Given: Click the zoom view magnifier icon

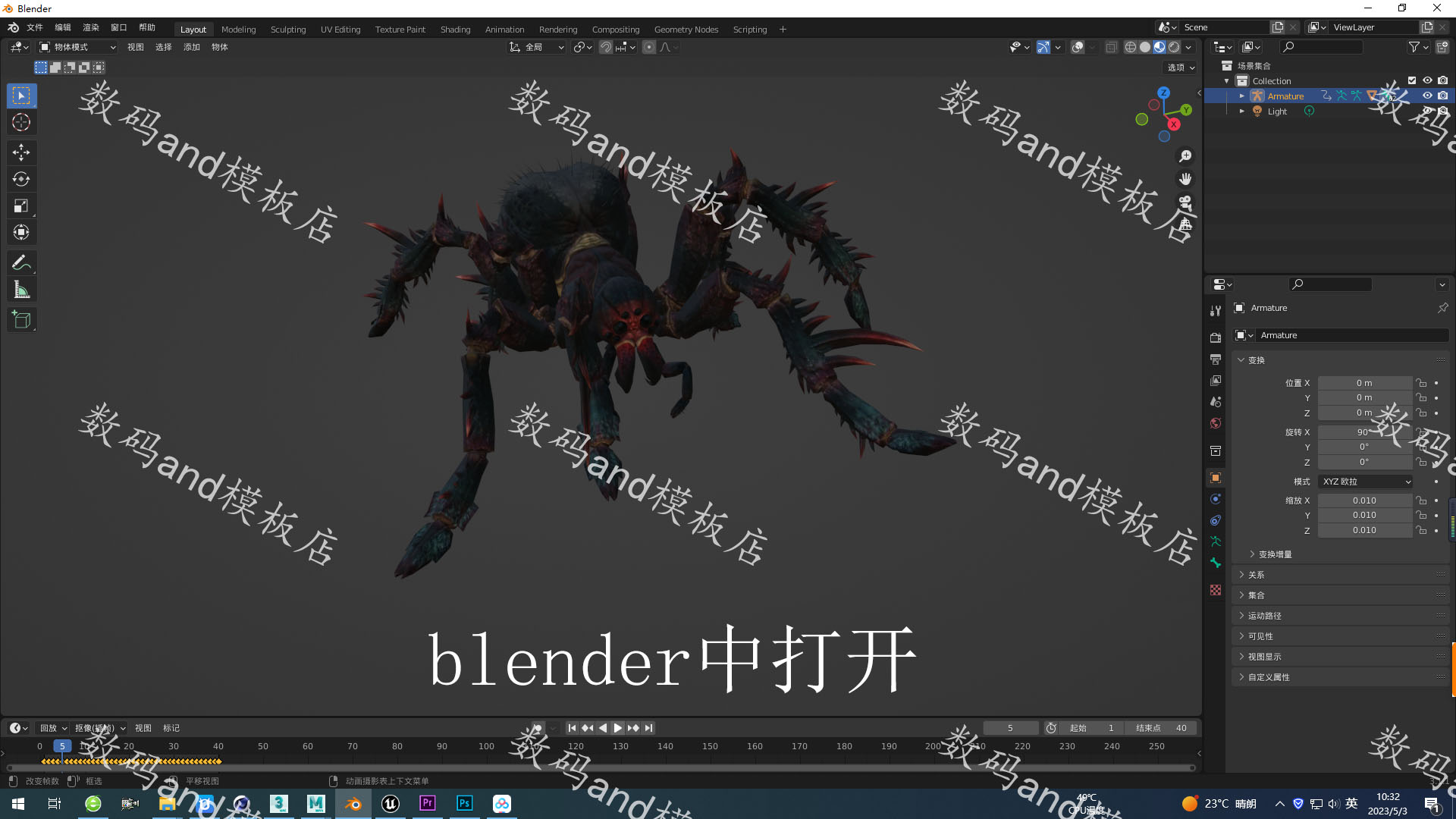Looking at the screenshot, I should coord(1185,156).
